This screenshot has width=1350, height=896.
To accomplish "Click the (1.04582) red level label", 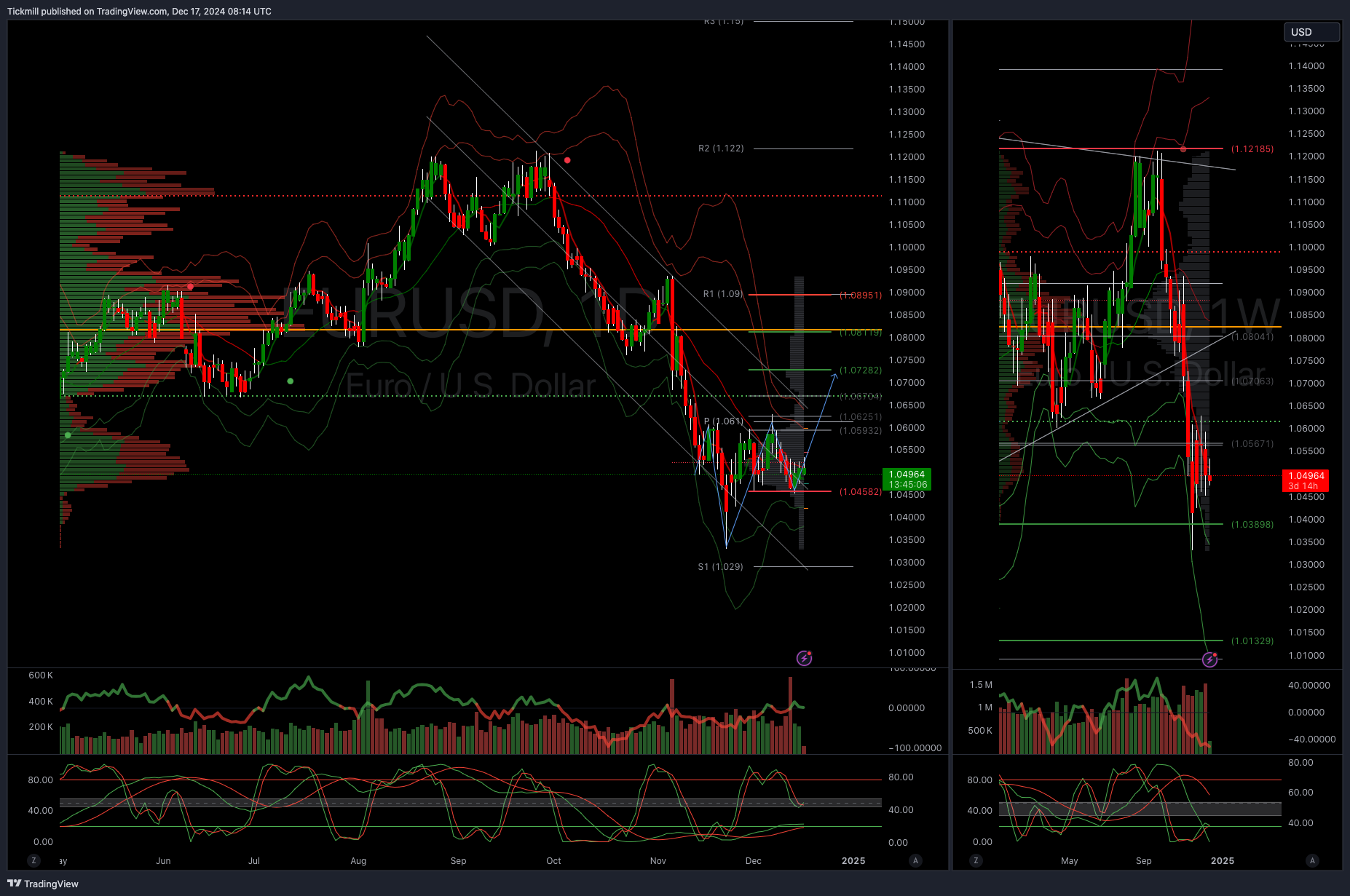I will tap(861, 492).
